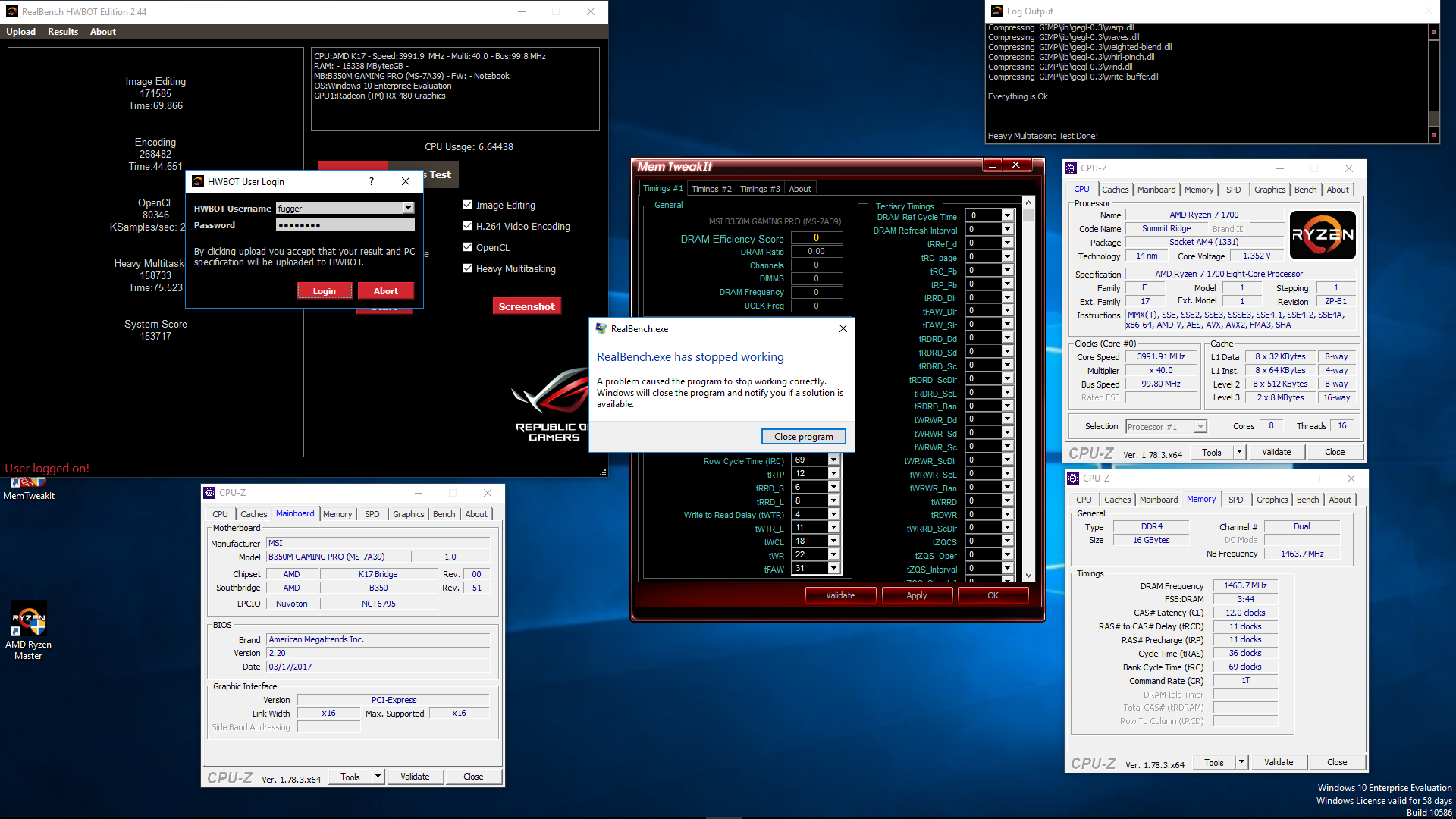Click the RealBench ROG title bar icon
The height and width of the screenshot is (819, 1456).
[x=12, y=11]
